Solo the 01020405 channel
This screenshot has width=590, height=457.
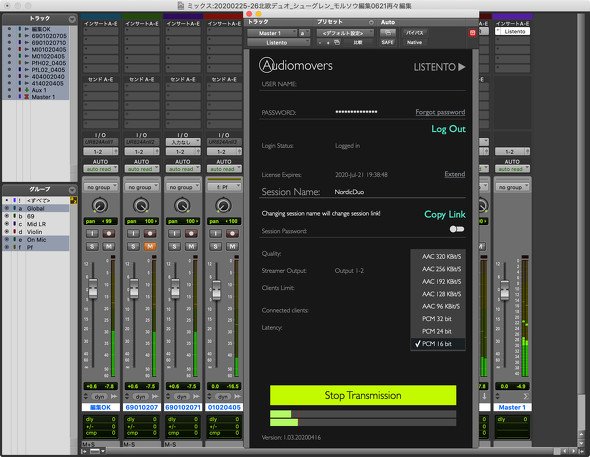pos(216,246)
